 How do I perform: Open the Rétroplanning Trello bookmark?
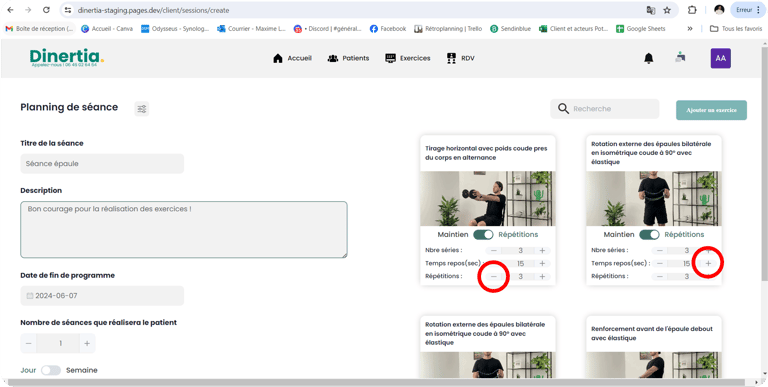pos(448,29)
